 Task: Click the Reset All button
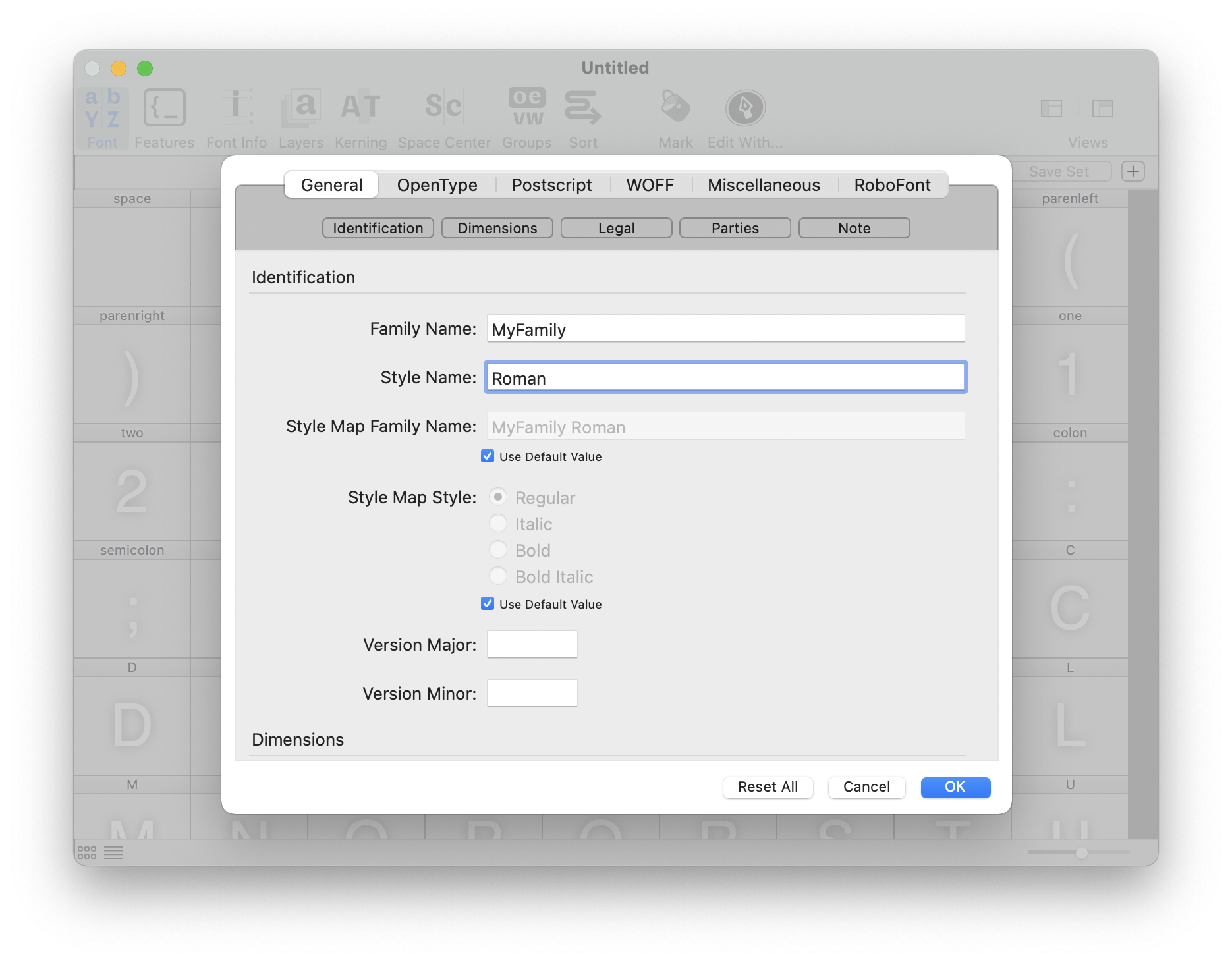coord(768,787)
